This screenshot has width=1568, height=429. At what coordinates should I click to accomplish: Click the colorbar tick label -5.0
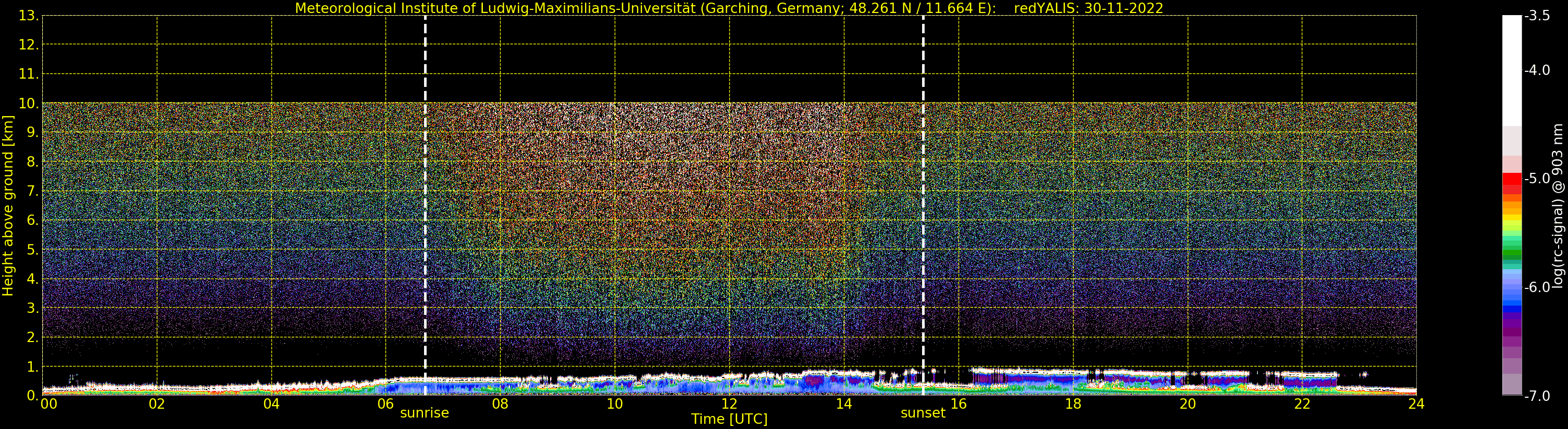[1537, 178]
